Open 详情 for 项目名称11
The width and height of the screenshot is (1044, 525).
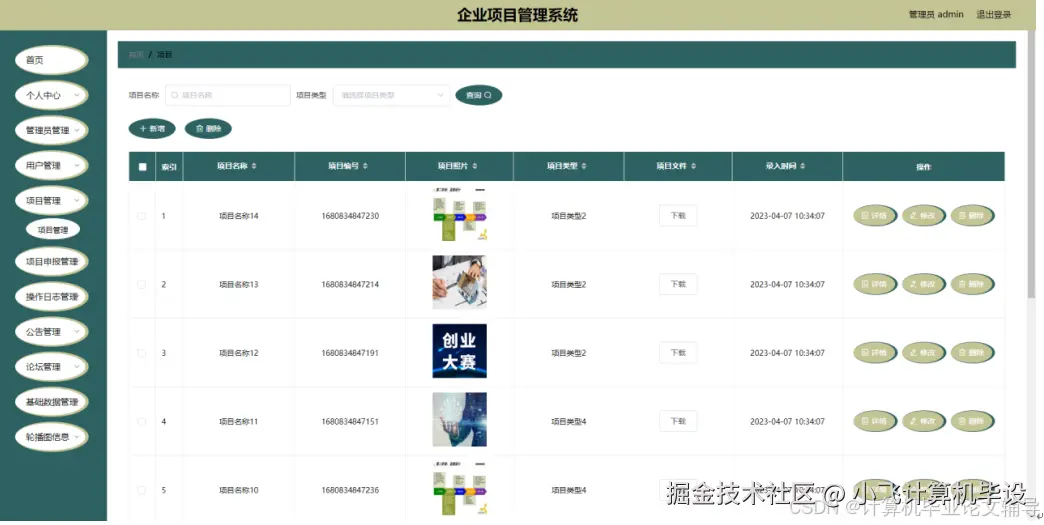click(x=875, y=421)
